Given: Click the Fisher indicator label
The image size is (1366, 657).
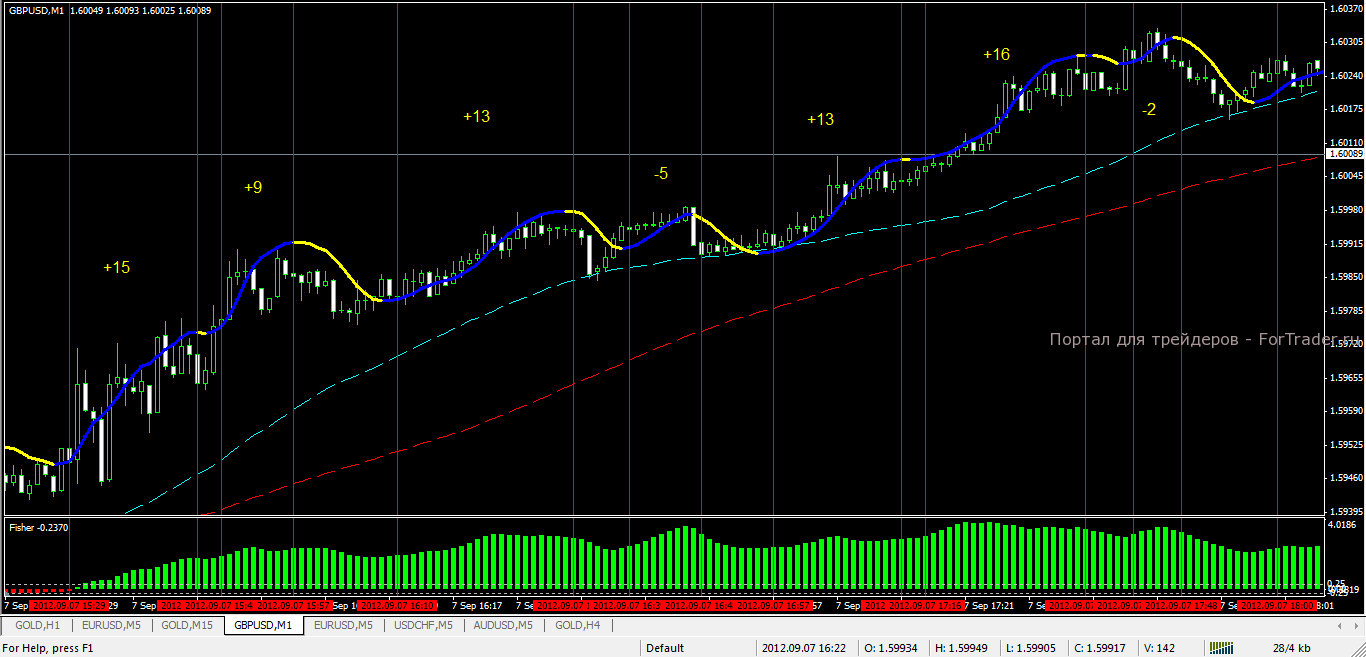Looking at the screenshot, I should (39, 526).
